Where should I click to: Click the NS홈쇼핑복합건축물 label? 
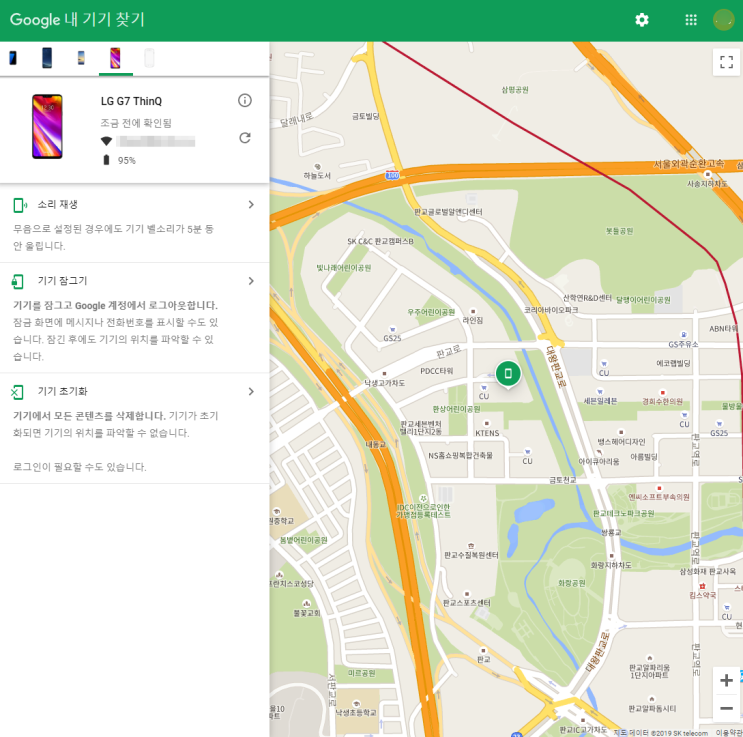460,455
